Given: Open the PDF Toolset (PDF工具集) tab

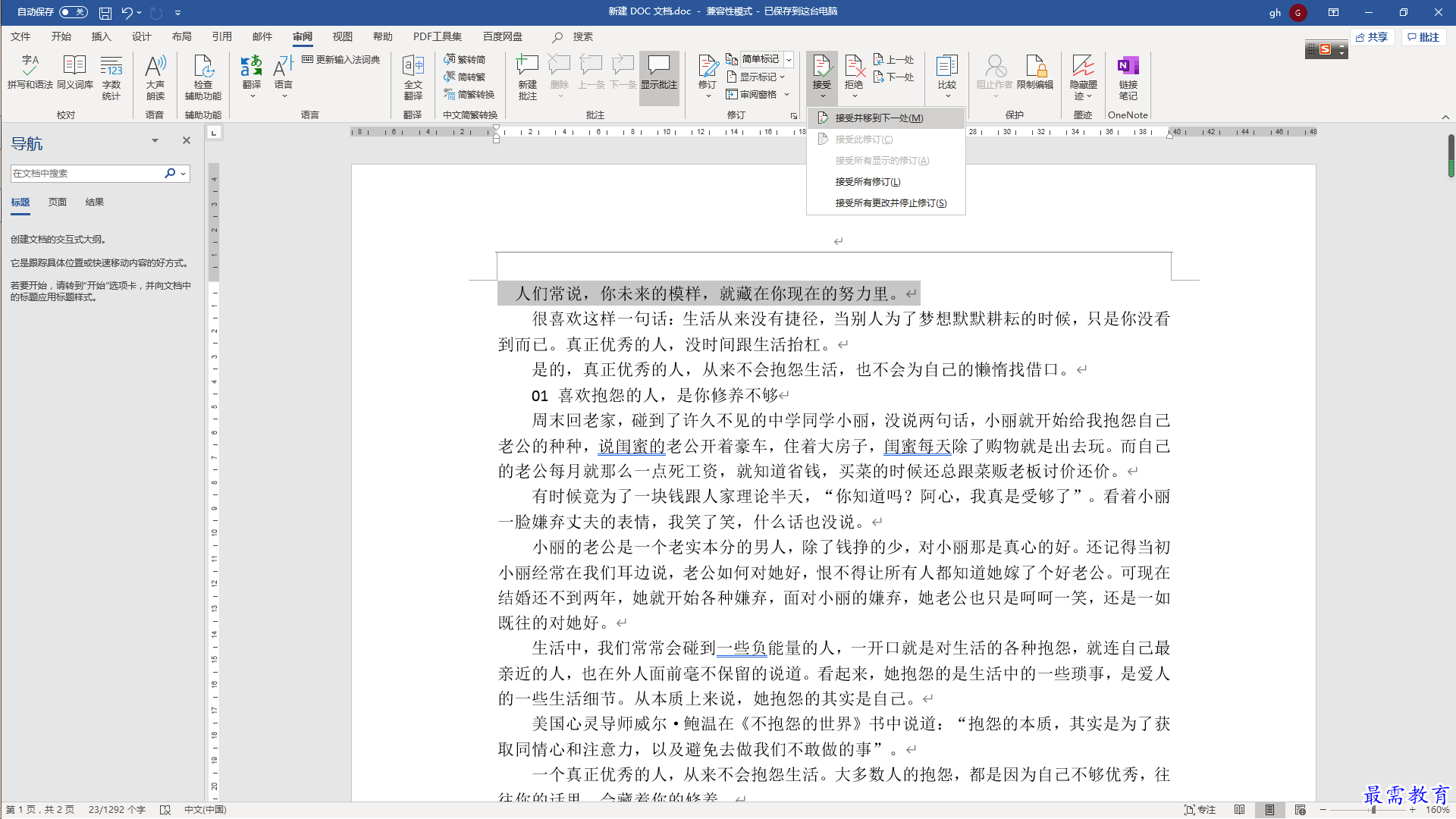Looking at the screenshot, I should (438, 36).
